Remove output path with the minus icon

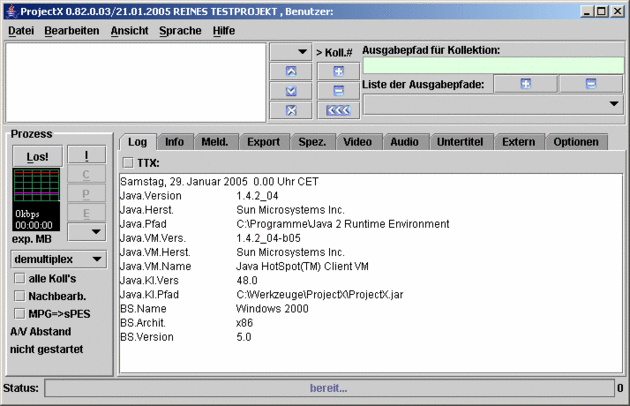click(591, 84)
